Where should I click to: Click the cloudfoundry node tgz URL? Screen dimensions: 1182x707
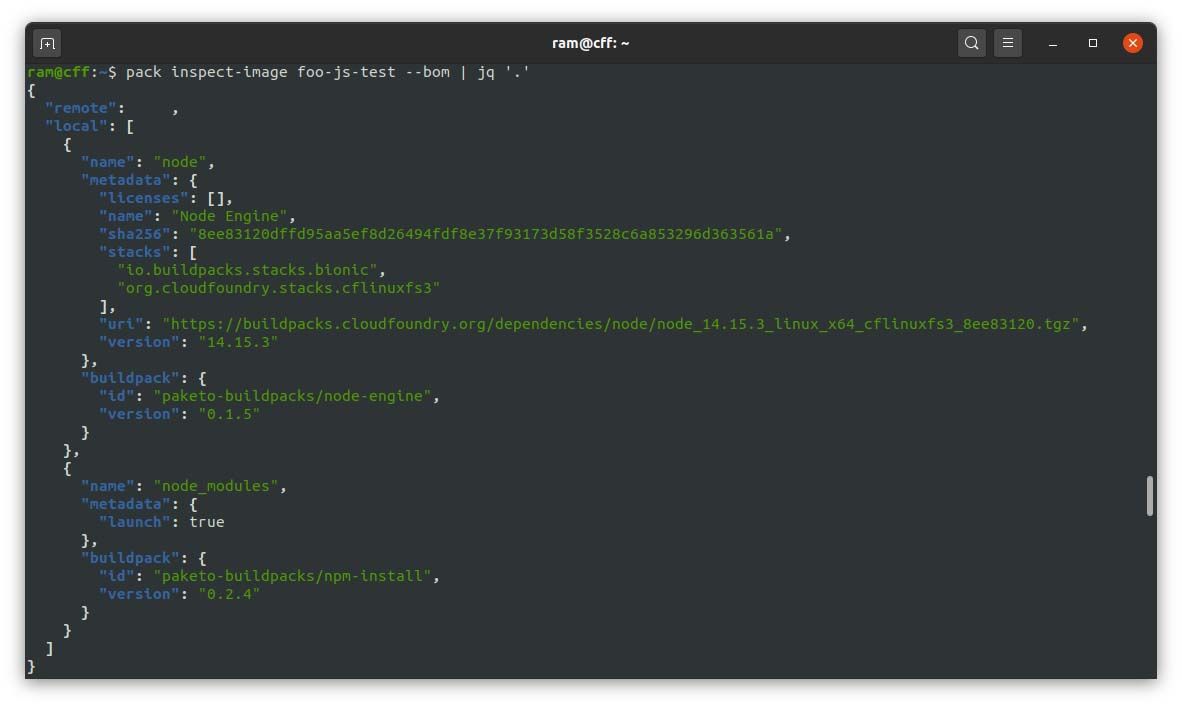[x=622, y=324]
